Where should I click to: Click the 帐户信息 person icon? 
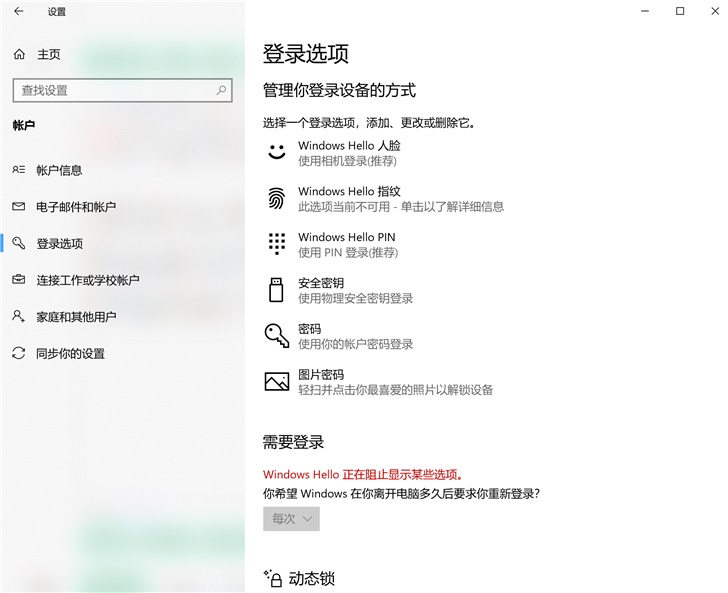click(19, 170)
